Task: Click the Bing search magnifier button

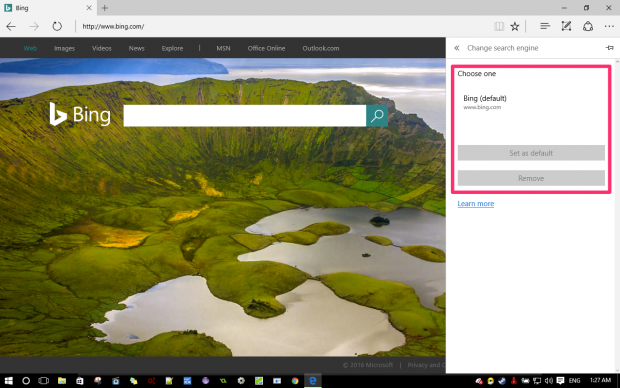Action: pos(377,115)
